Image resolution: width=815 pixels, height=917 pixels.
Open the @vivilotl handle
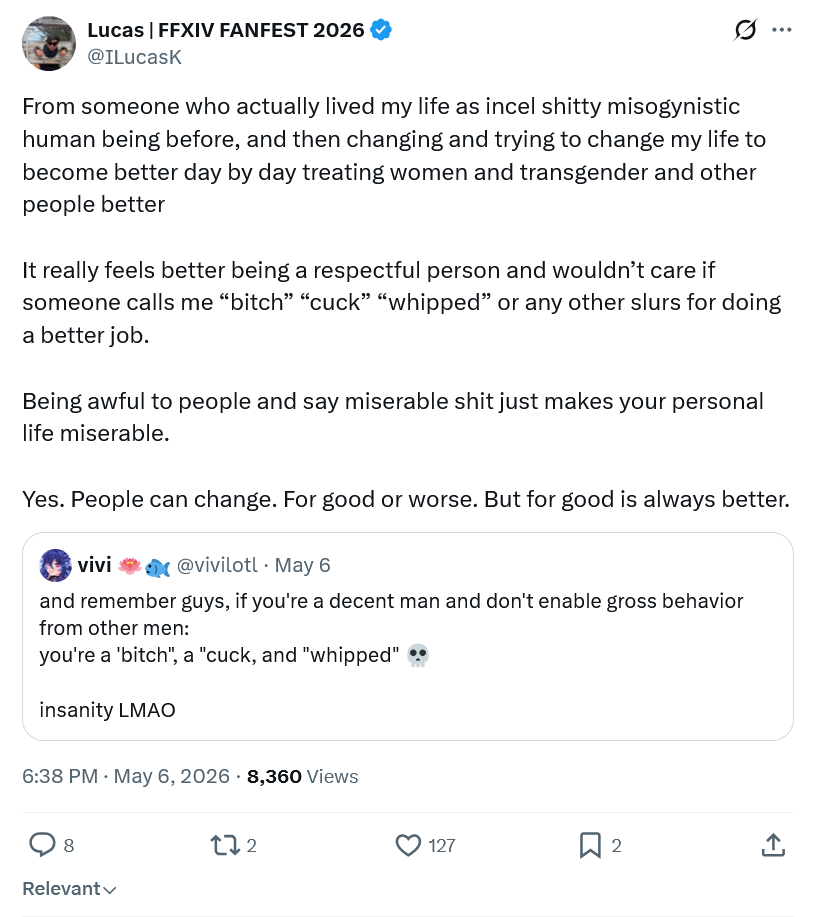[x=217, y=565]
